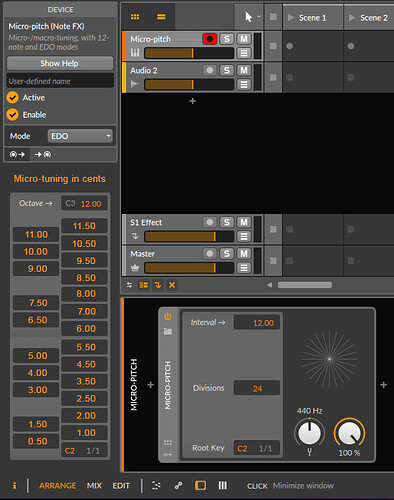Toggle track I/O section swap-arrows icon
This screenshot has width=394, height=500.
click(x=129, y=285)
